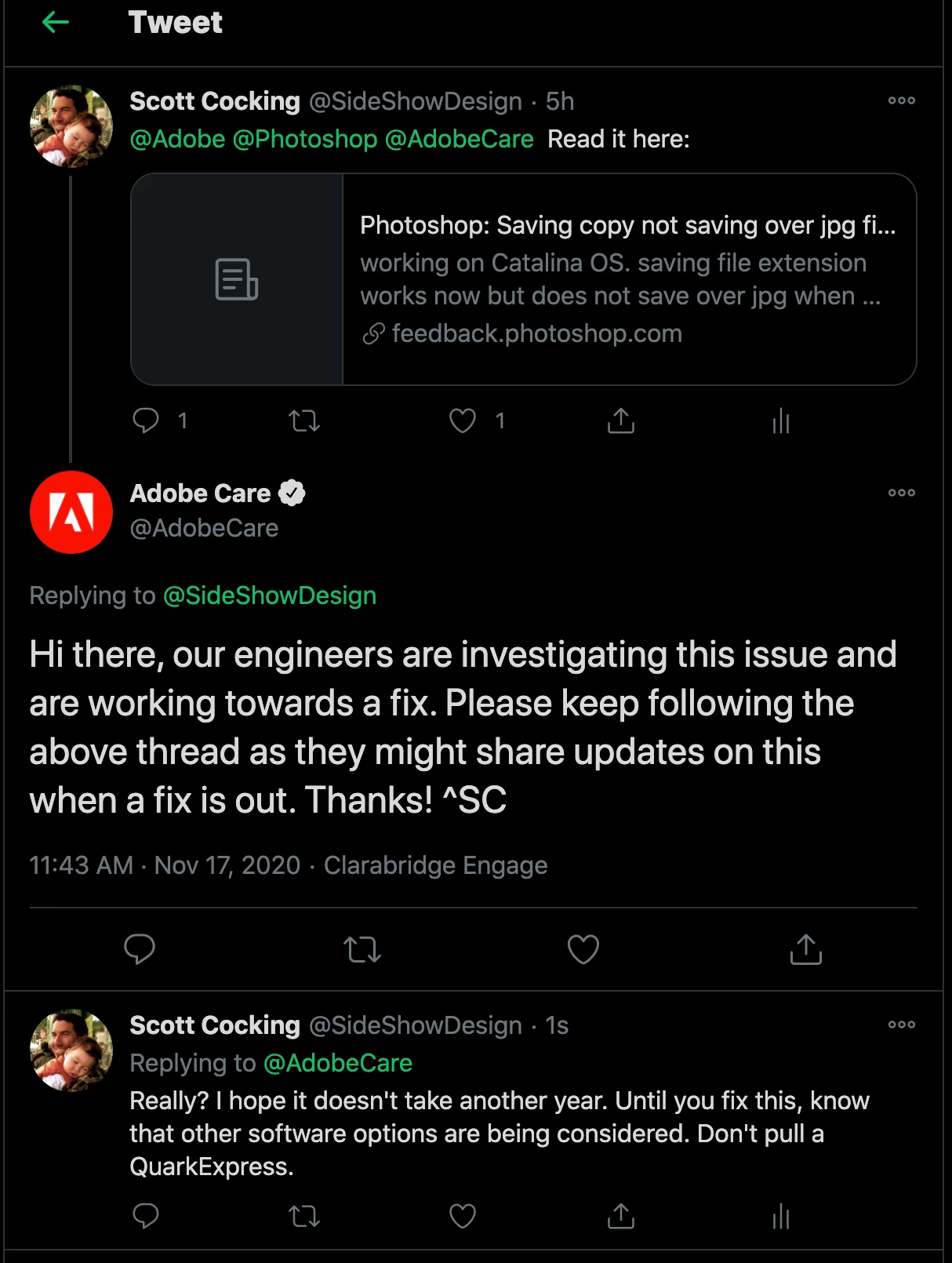Screen dimensions: 952x1263
Task: Open more options on the QuarkExpress reply
Action: click(902, 1025)
